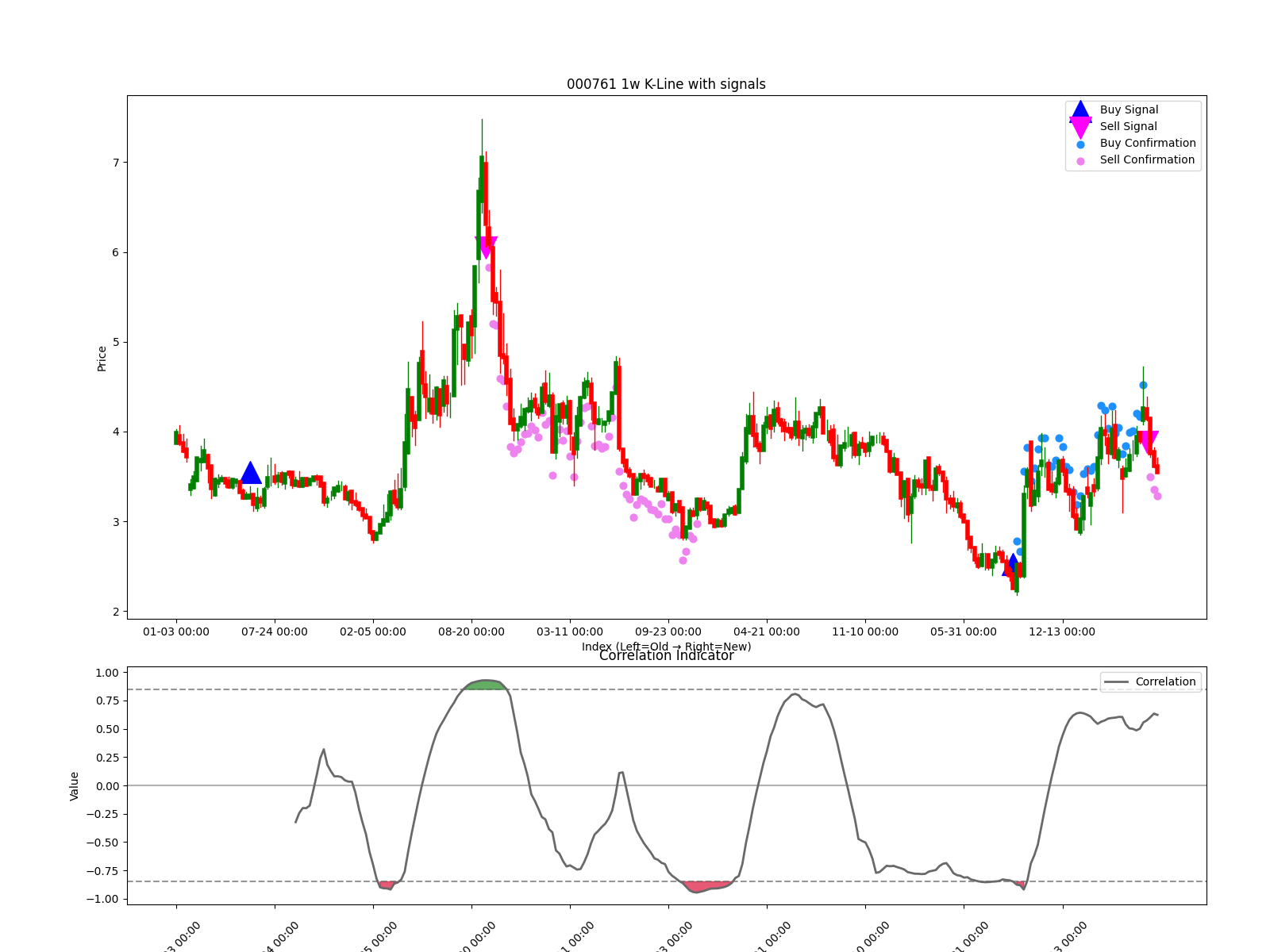Viewport: 1270px width, 952px height.
Task: Click the '11-10 00:00' x-axis tick label
Action: coord(865,632)
